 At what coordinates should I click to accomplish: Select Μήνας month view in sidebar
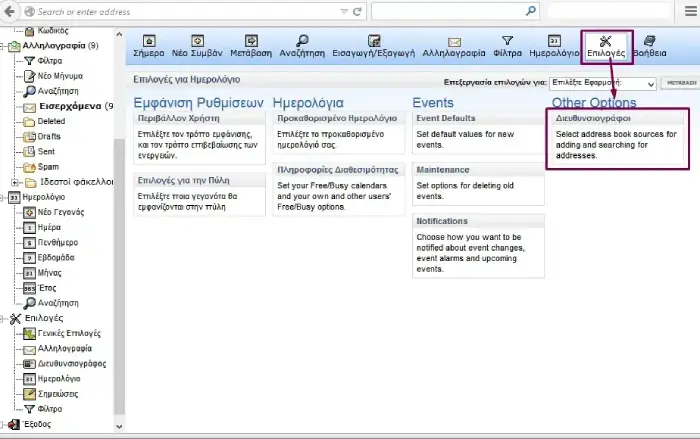50,273
